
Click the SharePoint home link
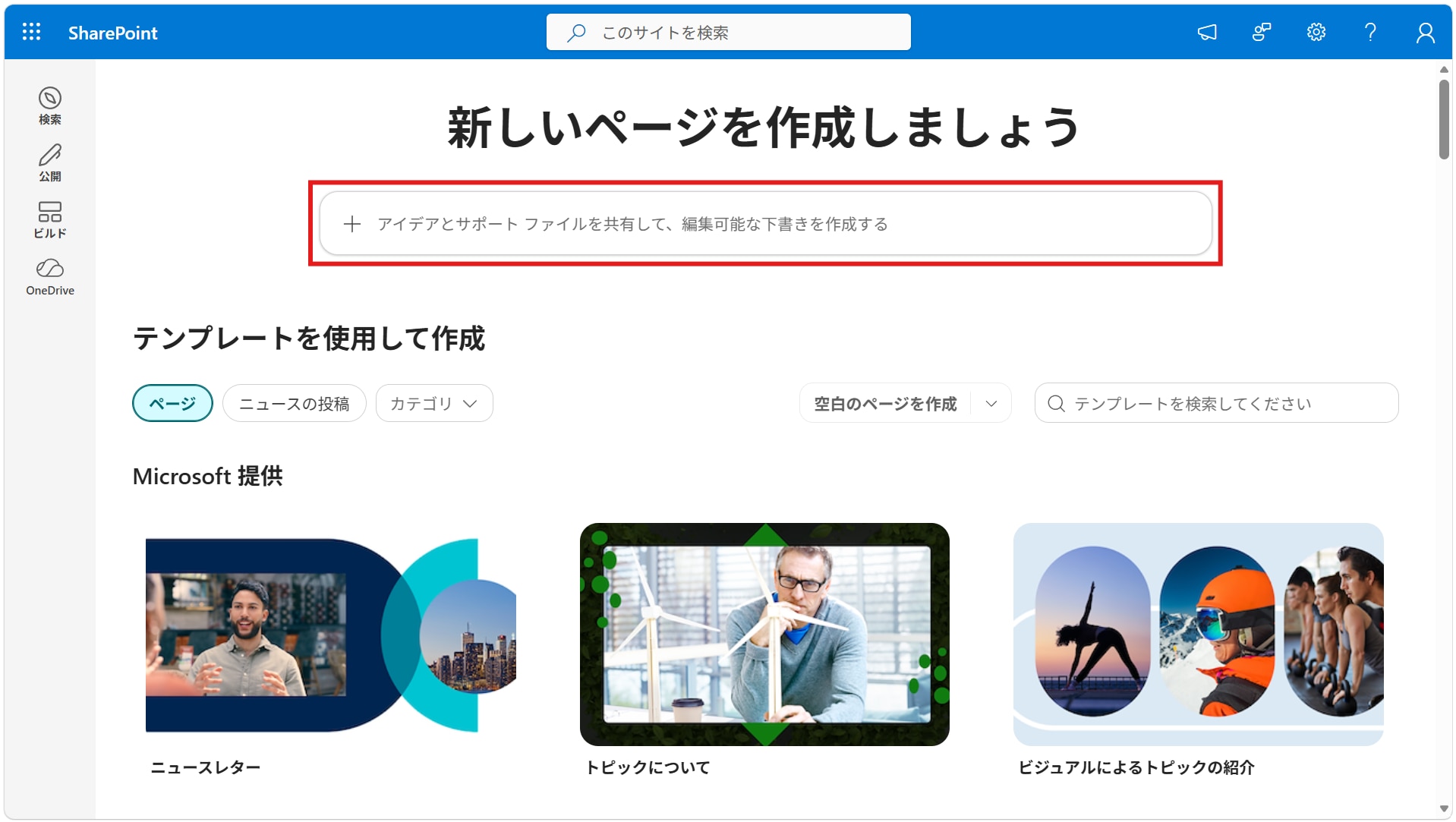[113, 33]
